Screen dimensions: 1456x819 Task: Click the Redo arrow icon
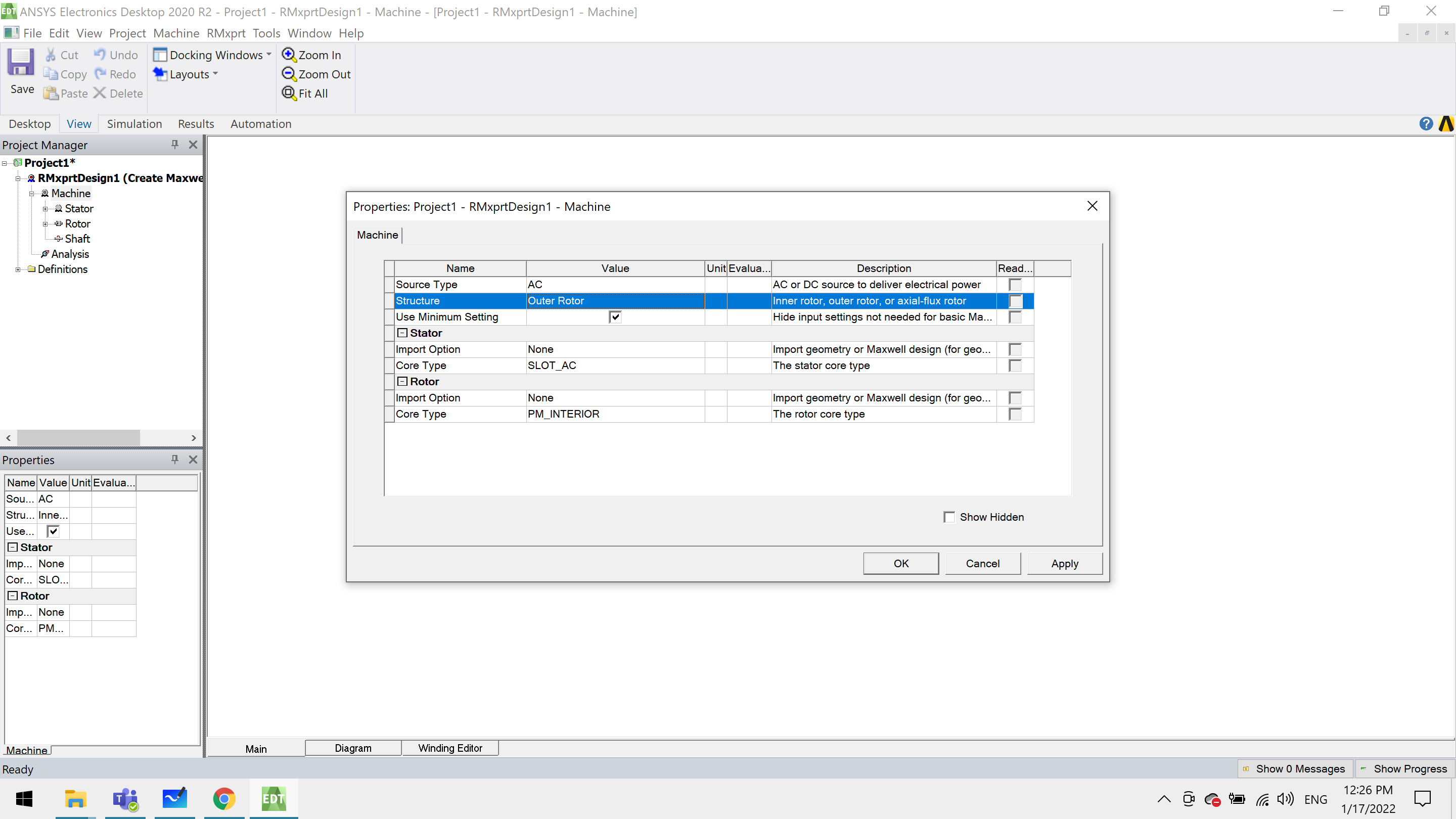(100, 74)
